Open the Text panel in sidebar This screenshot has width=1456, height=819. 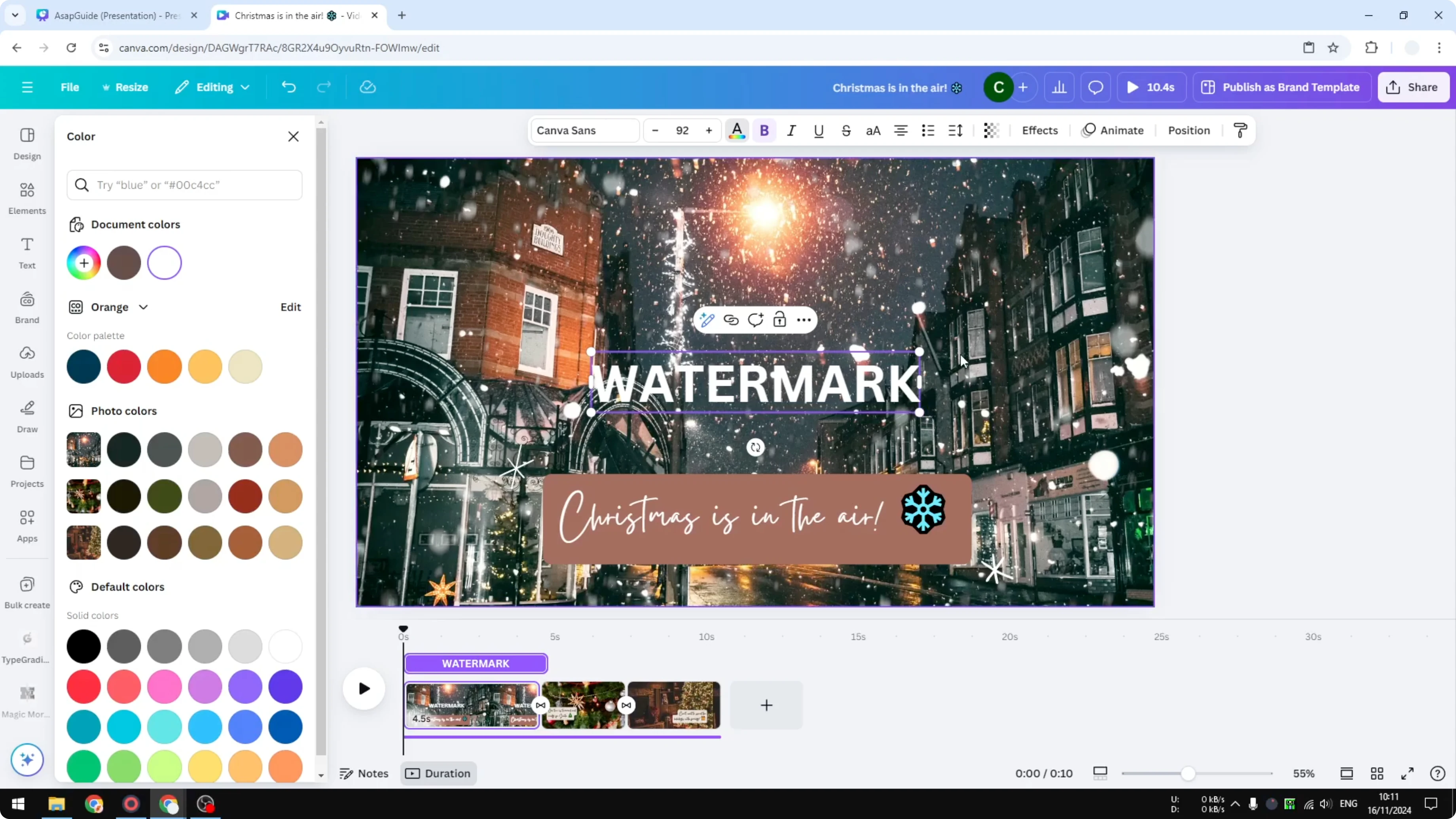[26, 253]
